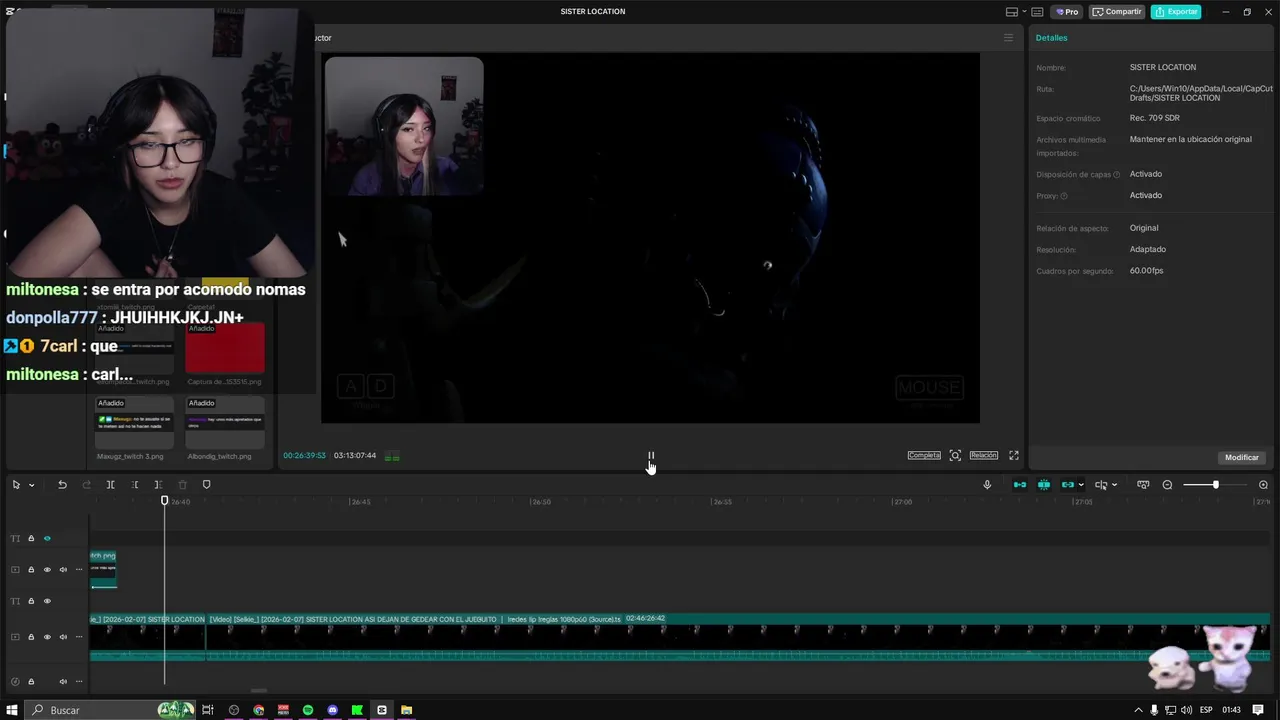Select the SISTER LOCATION main video clip
The height and width of the screenshot is (720, 1280).
[x=738, y=637]
